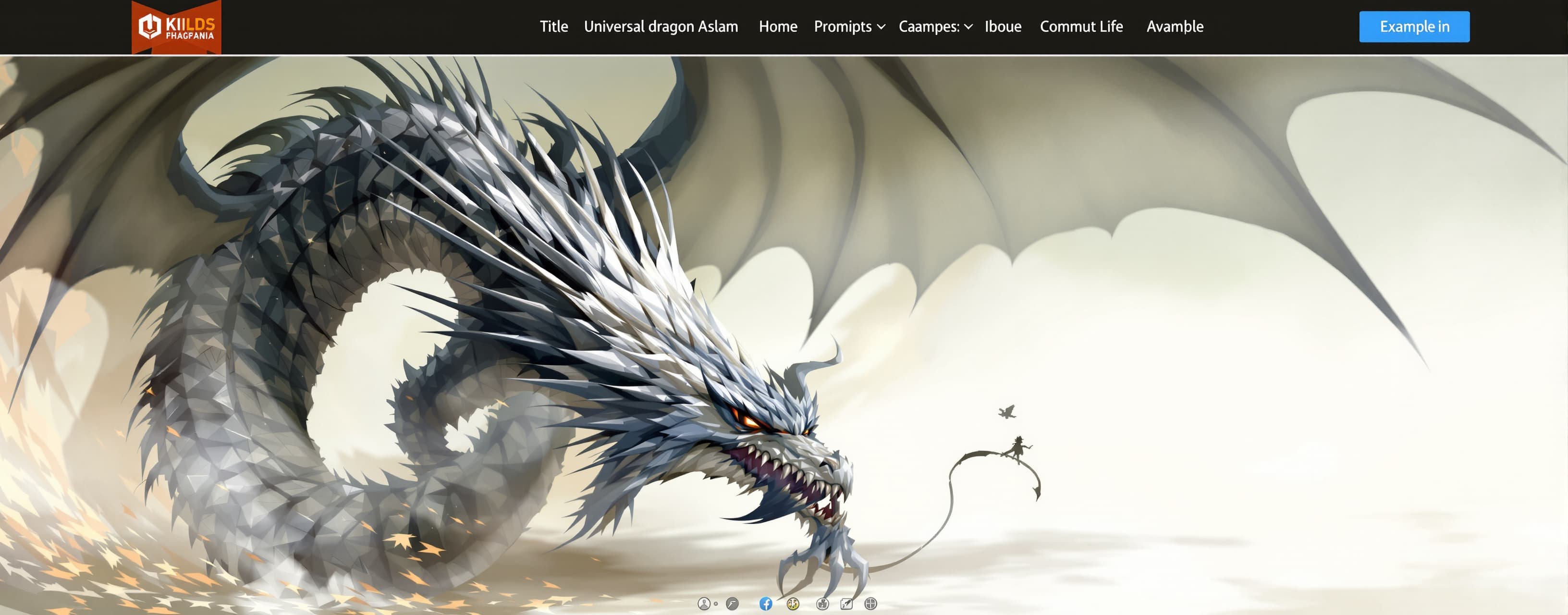Image resolution: width=1568 pixels, height=615 pixels.
Task: Click the gray circle figures icon
Action: (822, 603)
